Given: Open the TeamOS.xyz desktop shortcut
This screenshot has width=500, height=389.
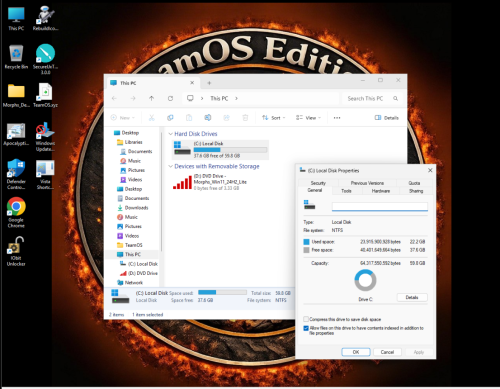Looking at the screenshot, I should [x=45, y=95].
